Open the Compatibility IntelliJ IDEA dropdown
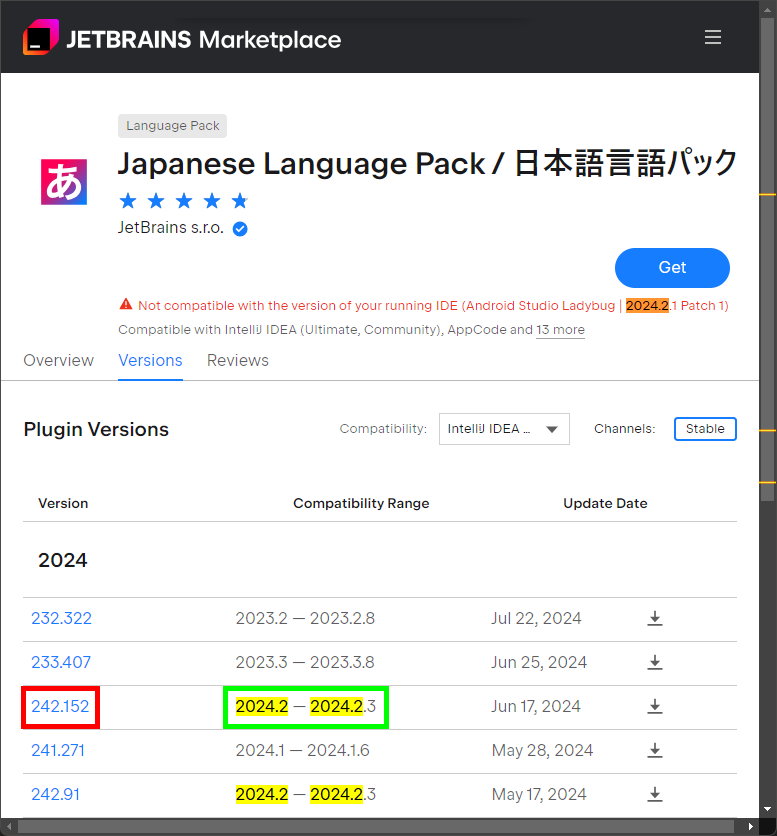 pyautogui.click(x=504, y=429)
